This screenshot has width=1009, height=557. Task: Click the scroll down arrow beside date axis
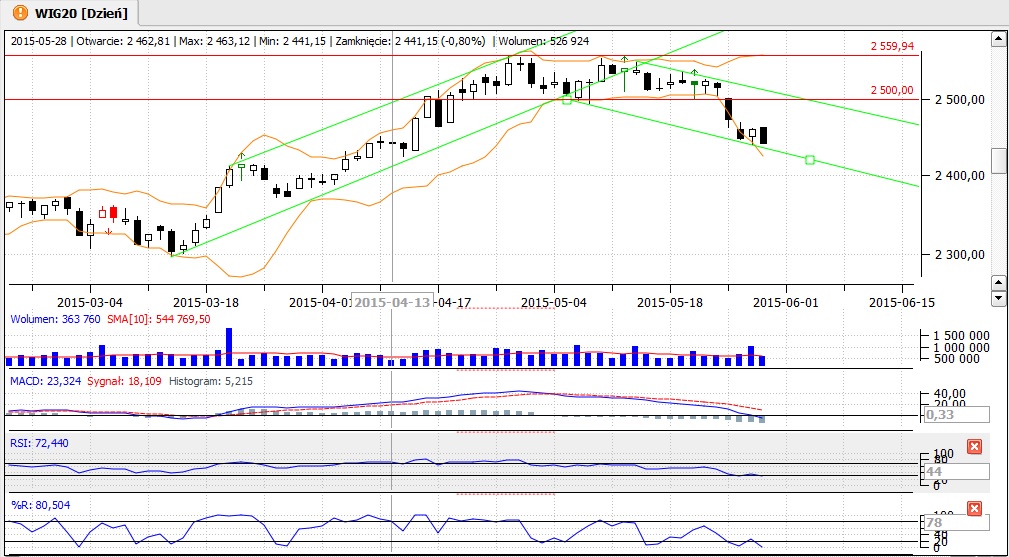[999, 298]
